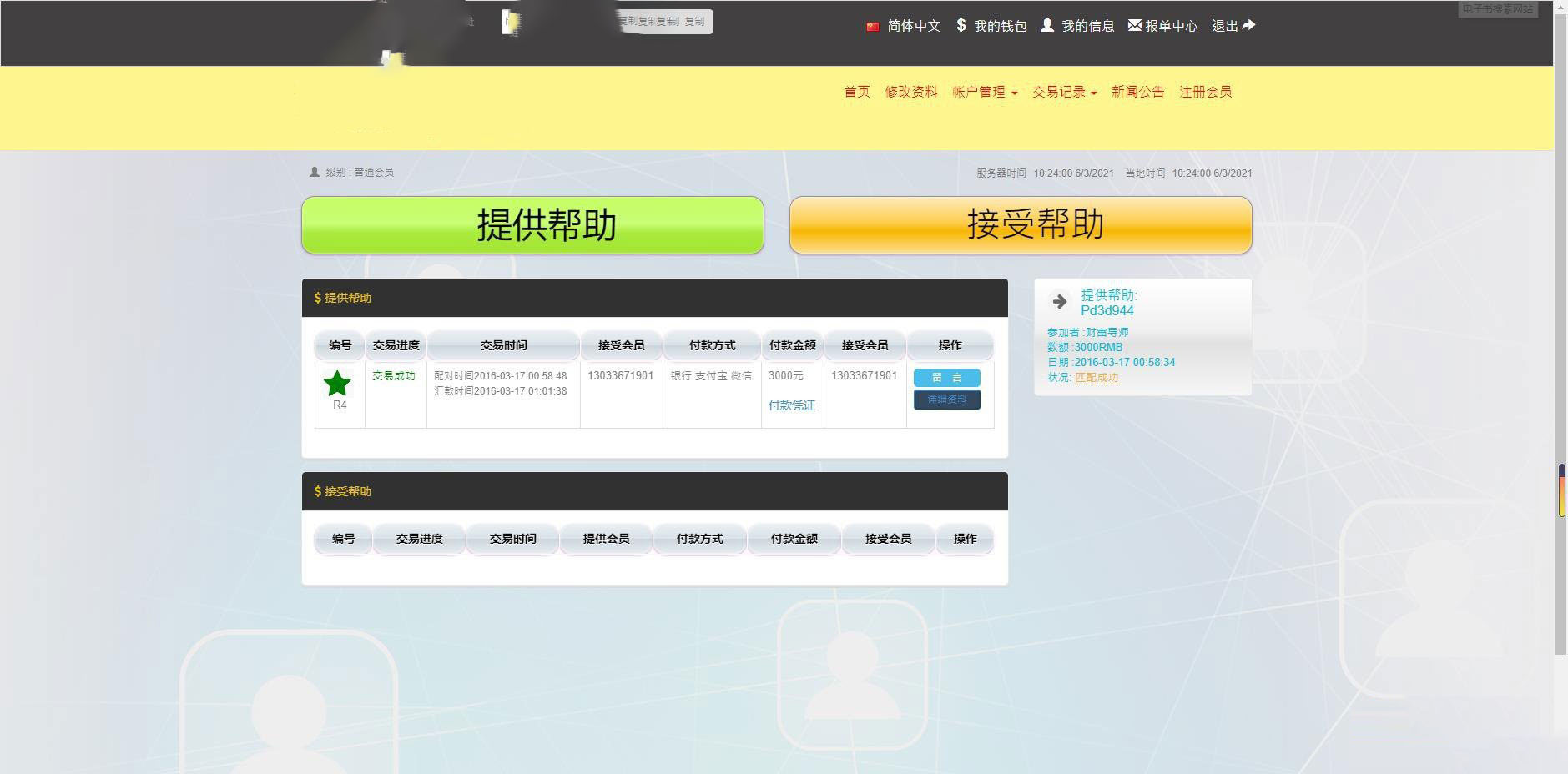Click the green star R4 icon
The width and height of the screenshot is (1568, 774).
pos(337,384)
